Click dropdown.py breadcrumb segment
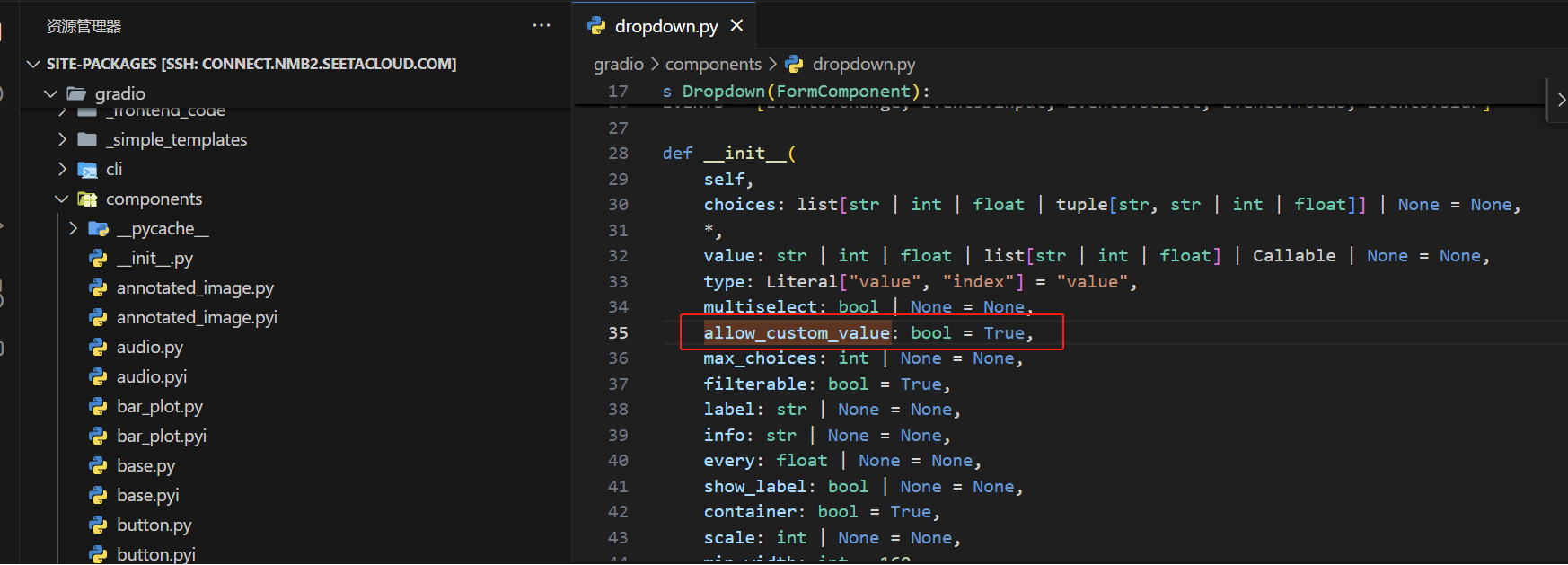Screen dimensions: 1568x565 tap(864, 64)
